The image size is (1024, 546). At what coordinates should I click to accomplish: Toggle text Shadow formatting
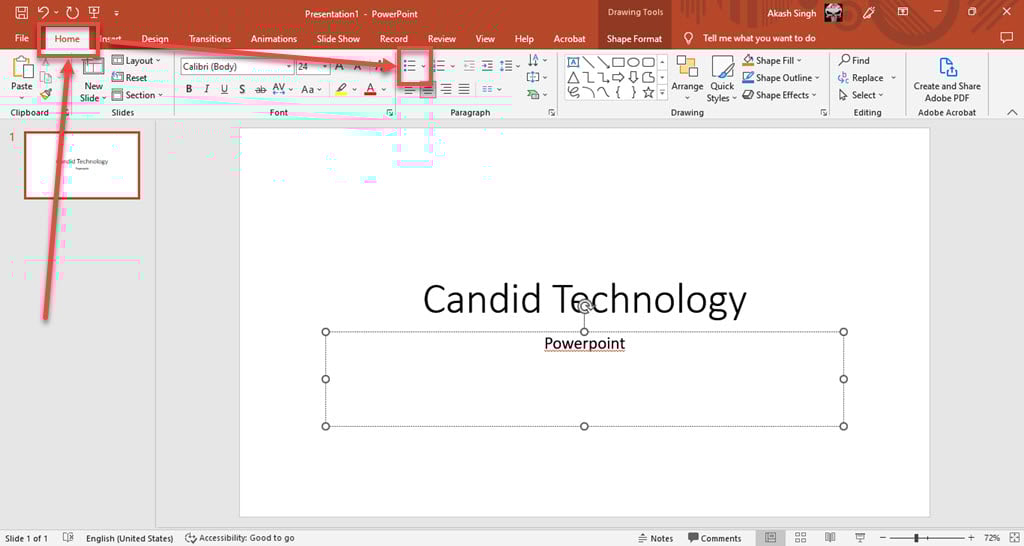(242, 89)
